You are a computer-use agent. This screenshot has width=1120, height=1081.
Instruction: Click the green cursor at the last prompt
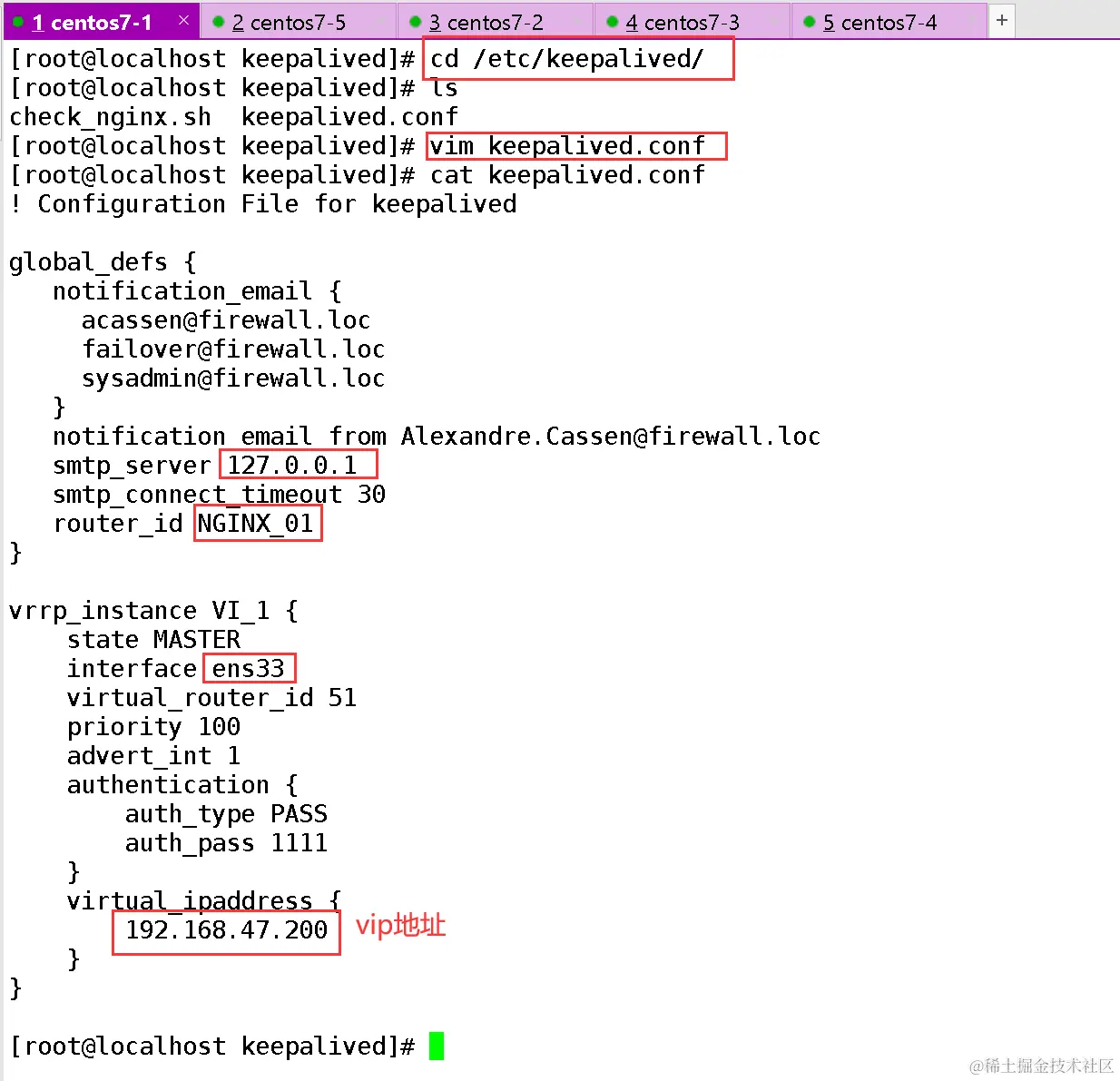[x=437, y=1047]
